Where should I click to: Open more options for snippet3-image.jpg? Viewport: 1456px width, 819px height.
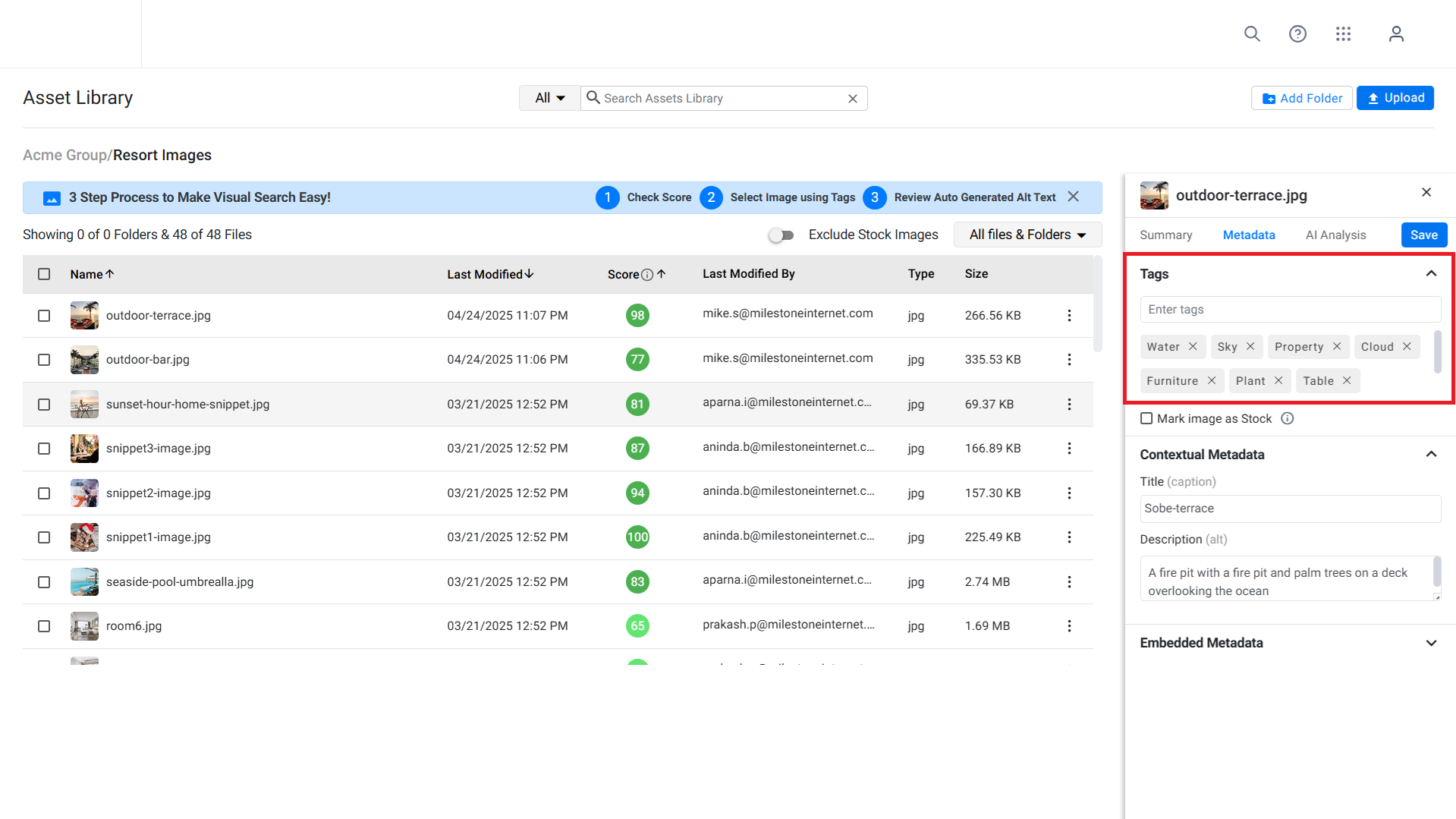click(x=1069, y=449)
